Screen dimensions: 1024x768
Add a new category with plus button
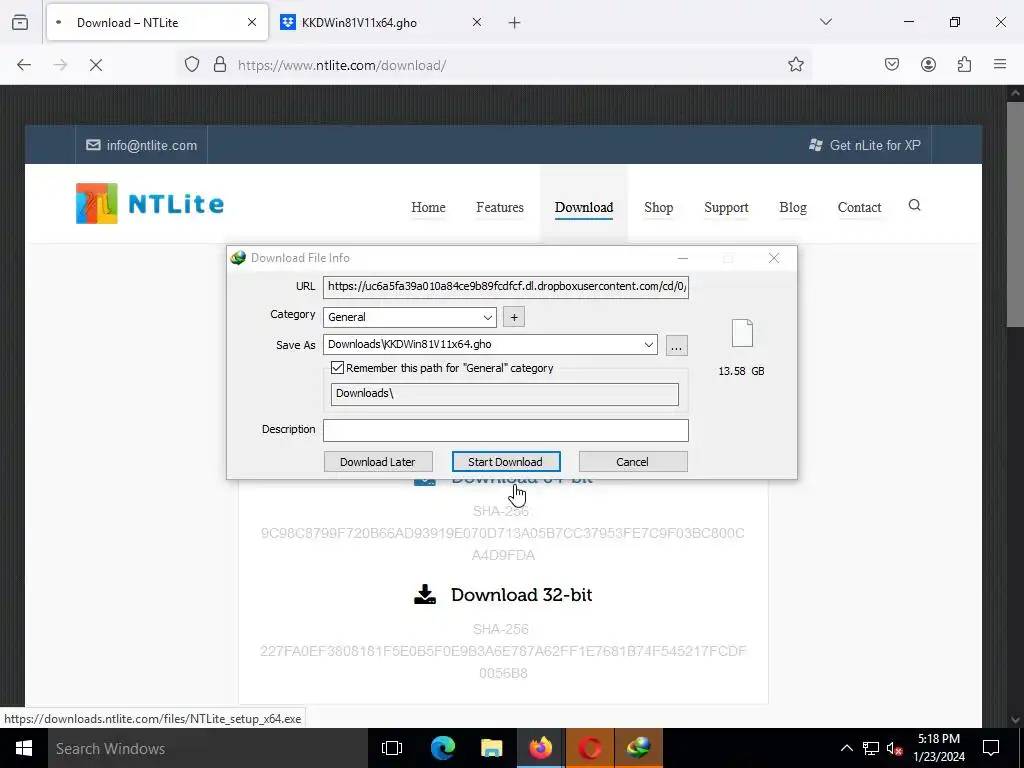point(514,317)
